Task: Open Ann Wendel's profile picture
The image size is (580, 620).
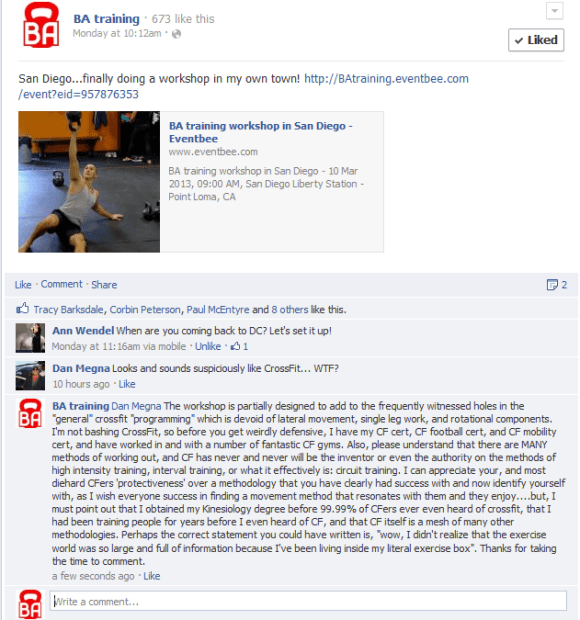Action: [30, 338]
